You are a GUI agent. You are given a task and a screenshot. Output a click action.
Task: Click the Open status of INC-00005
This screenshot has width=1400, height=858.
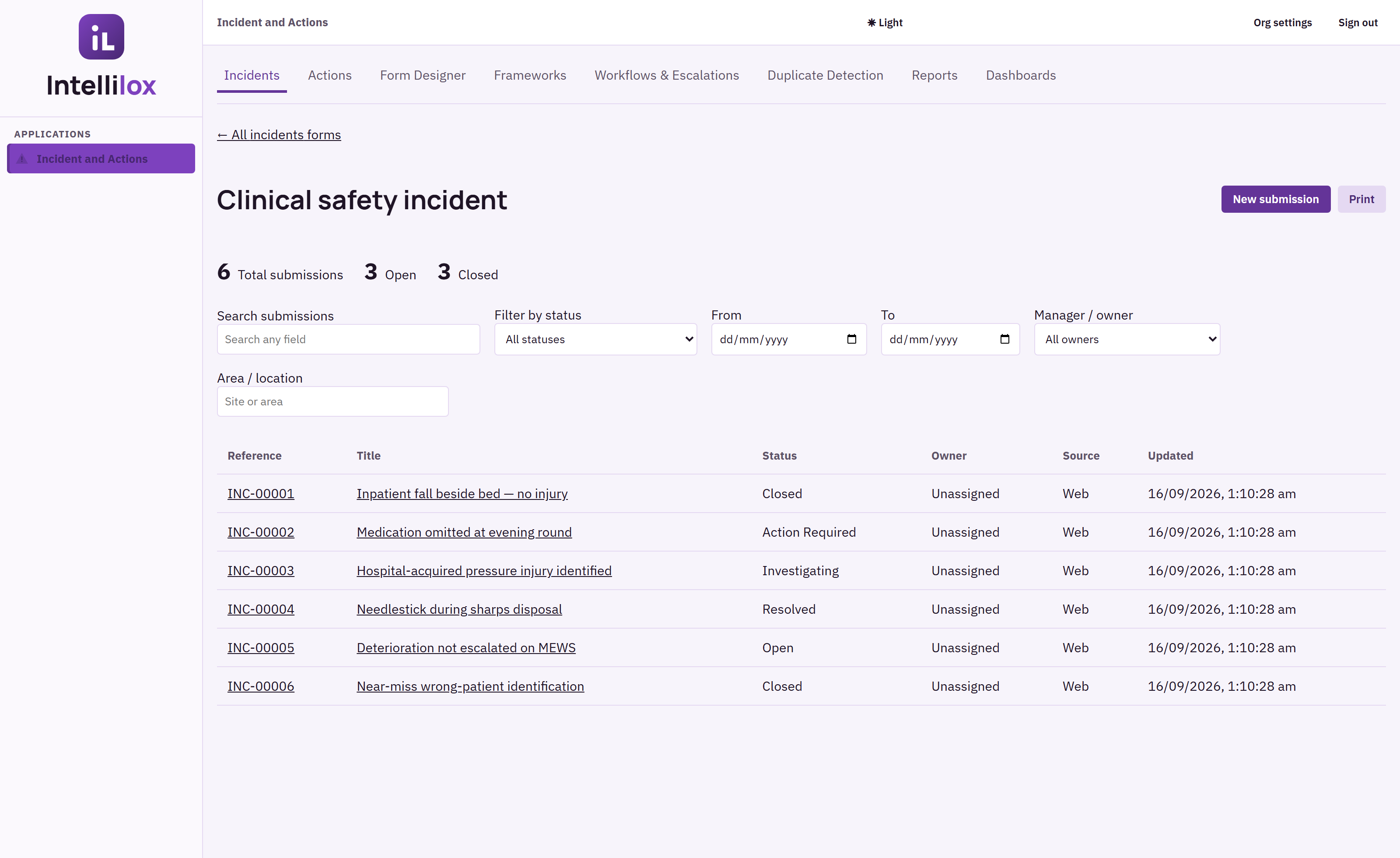[x=777, y=647]
